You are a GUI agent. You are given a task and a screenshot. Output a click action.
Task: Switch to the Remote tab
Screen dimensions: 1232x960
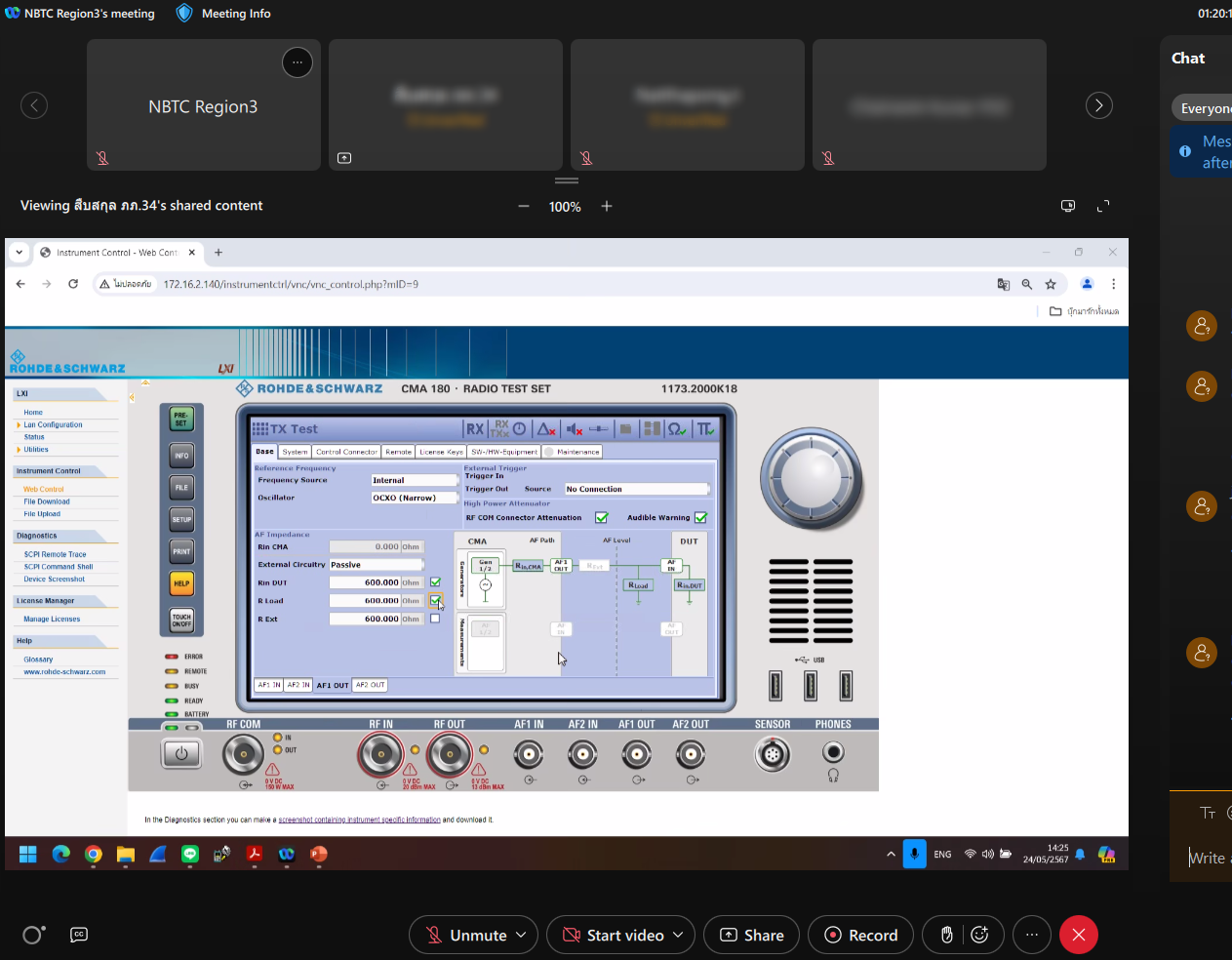coord(398,452)
